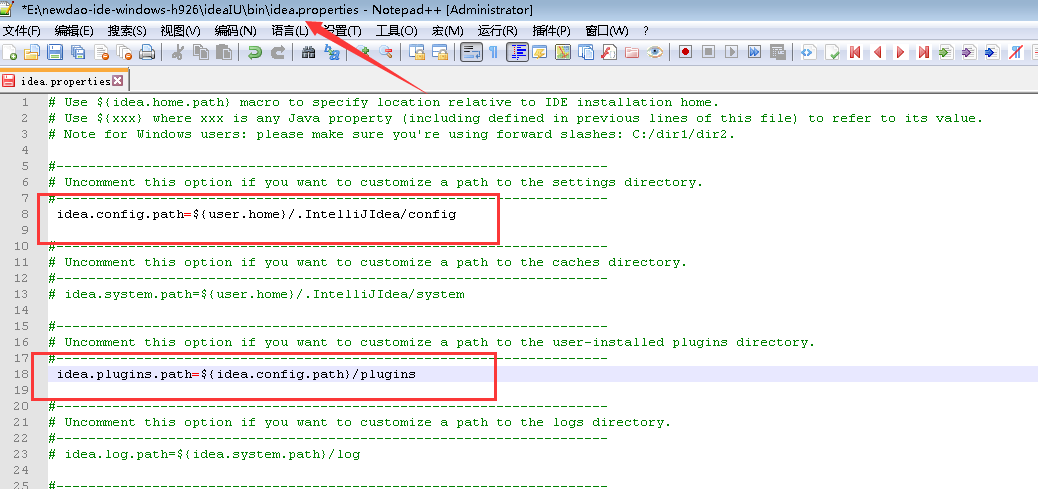Click the Playback macro icon
The width and height of the screenshot is (1038, 489).
pyautogui.click(x=731, y=52)
